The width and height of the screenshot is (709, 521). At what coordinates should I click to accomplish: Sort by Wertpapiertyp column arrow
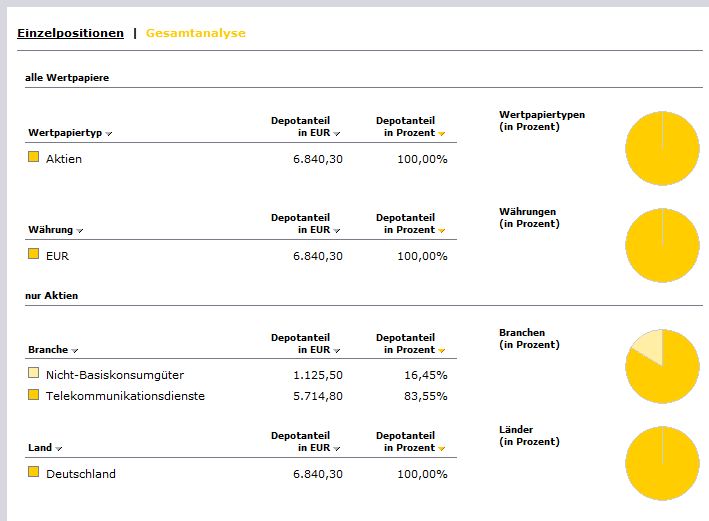(x=109, y=134)
